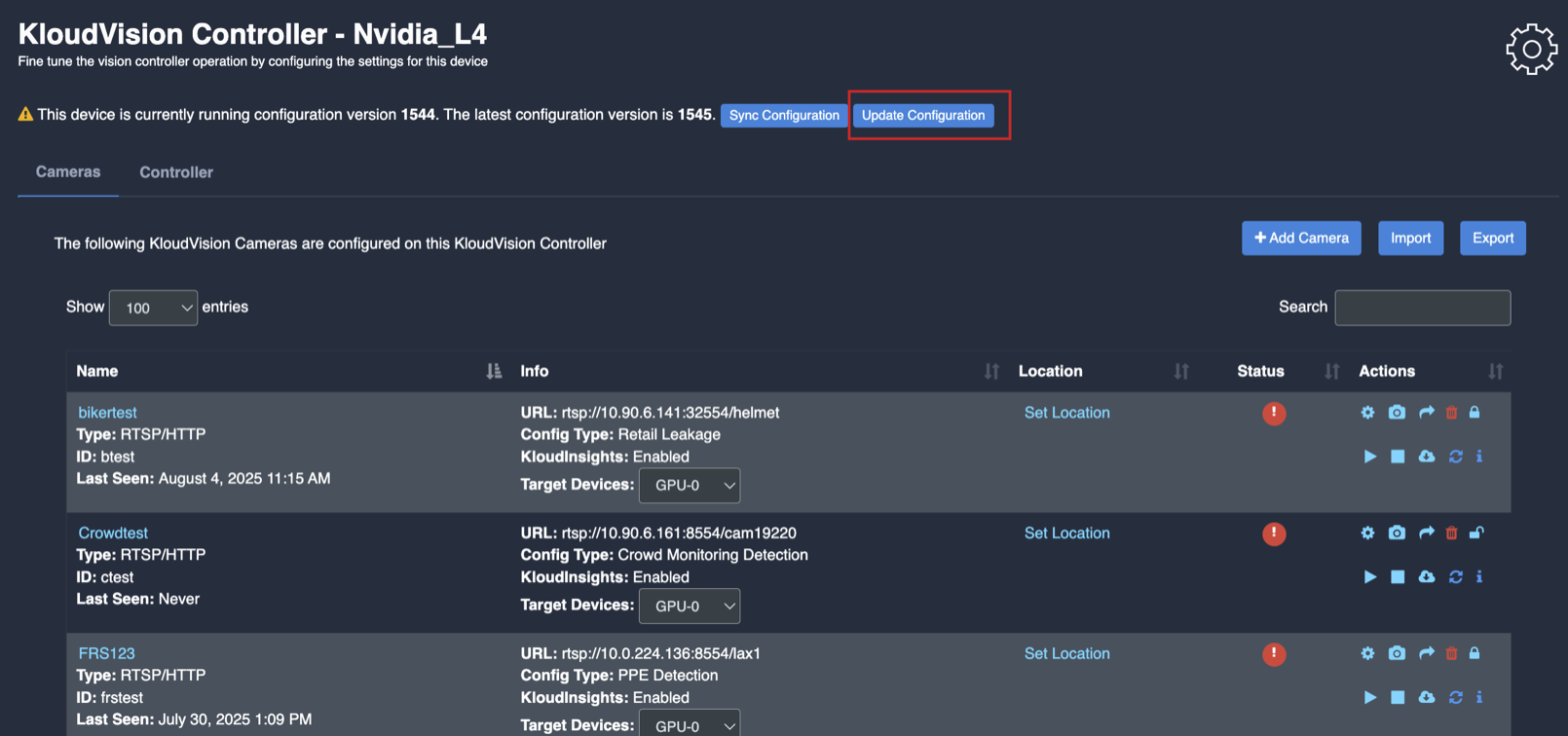Click cloud download icon for bikertest
Viewport: 1568px width, 736px height.
[x=1427, y=457]
